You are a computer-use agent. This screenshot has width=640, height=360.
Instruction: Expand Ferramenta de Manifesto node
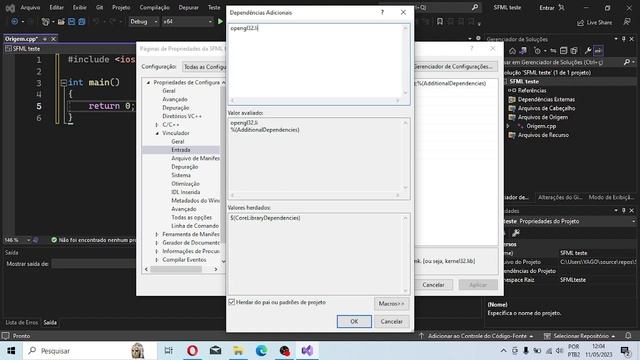coord(157,234)
